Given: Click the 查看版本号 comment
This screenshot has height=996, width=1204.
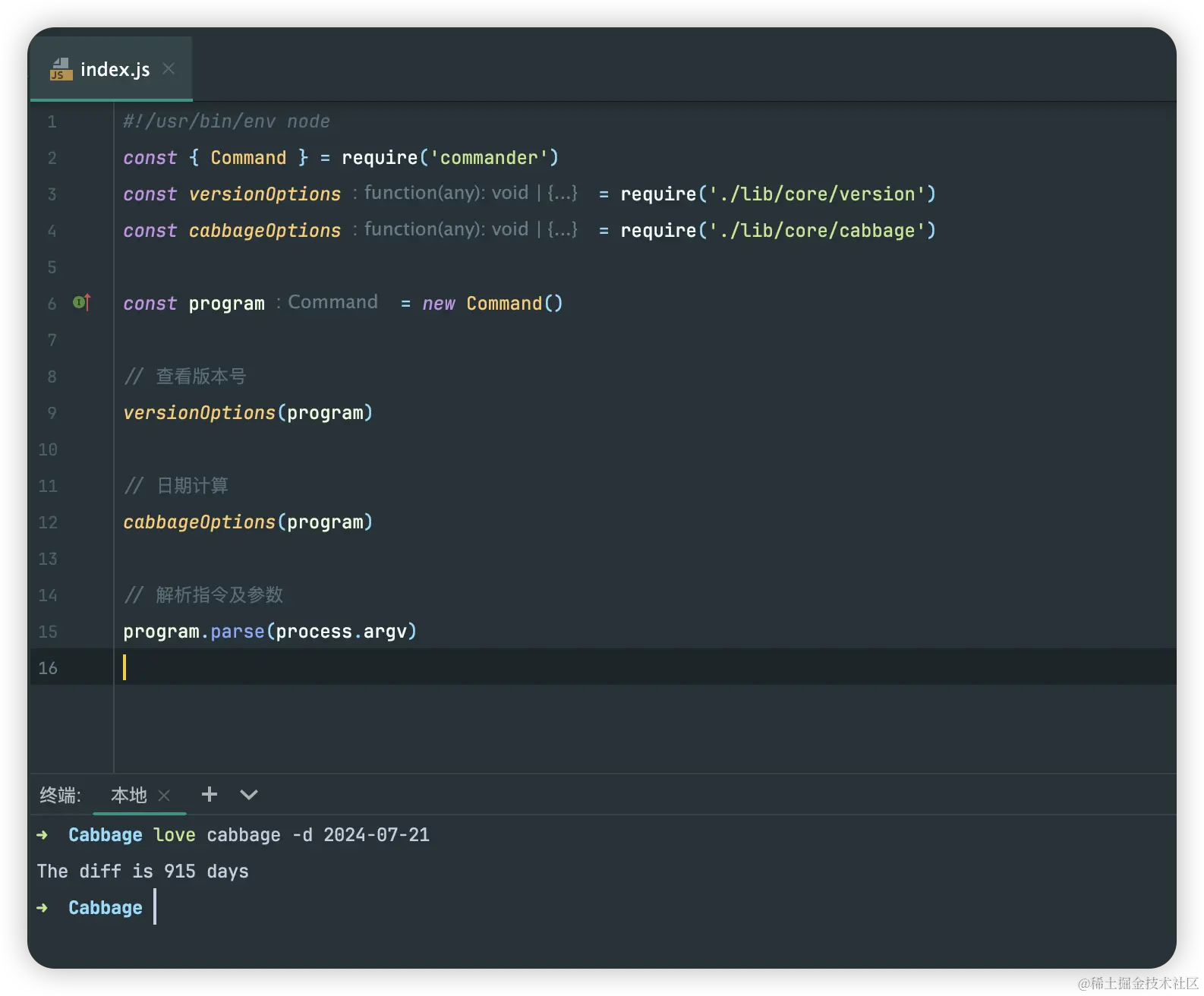Looking at the screenshot, I should pos(185,377).
